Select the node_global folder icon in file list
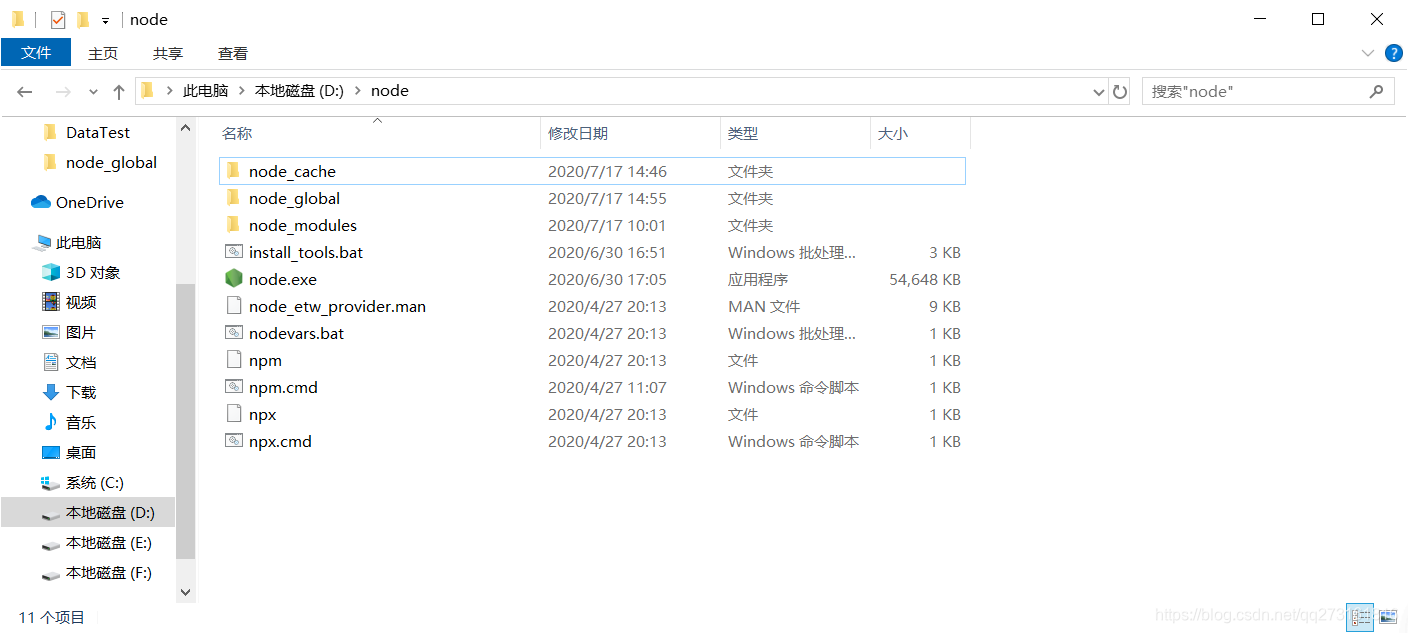This screenshot has height=633, width=1408. 233,197
